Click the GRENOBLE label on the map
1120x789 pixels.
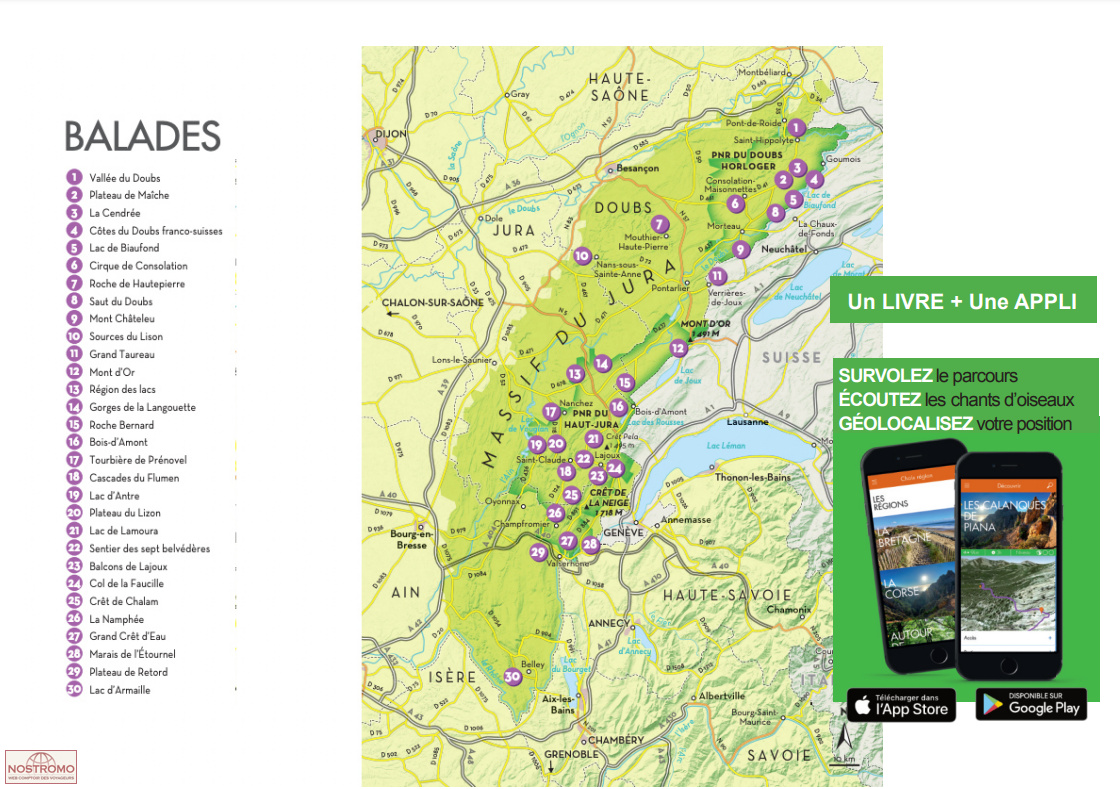(x=571, y=754)
